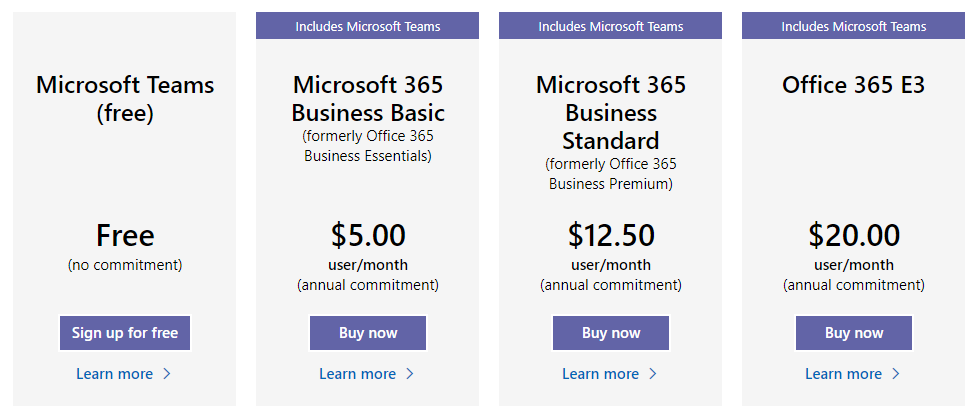Click the chevron arrow in the Business Basic card
Image resolution: width=976 pixels, height=417 pixels.
pyautogui.click(x=410, y=374)
